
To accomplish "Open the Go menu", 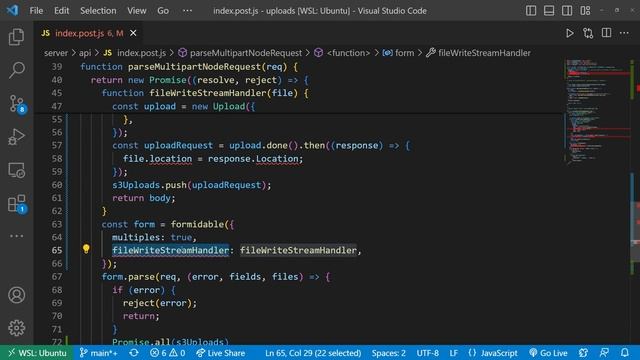I will pos(163,11).
